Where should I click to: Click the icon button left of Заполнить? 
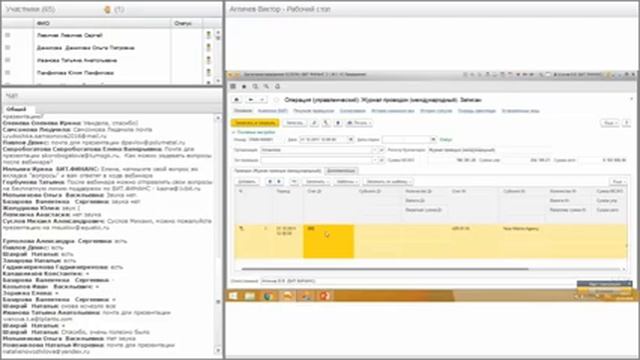click(x=294, y=182)
